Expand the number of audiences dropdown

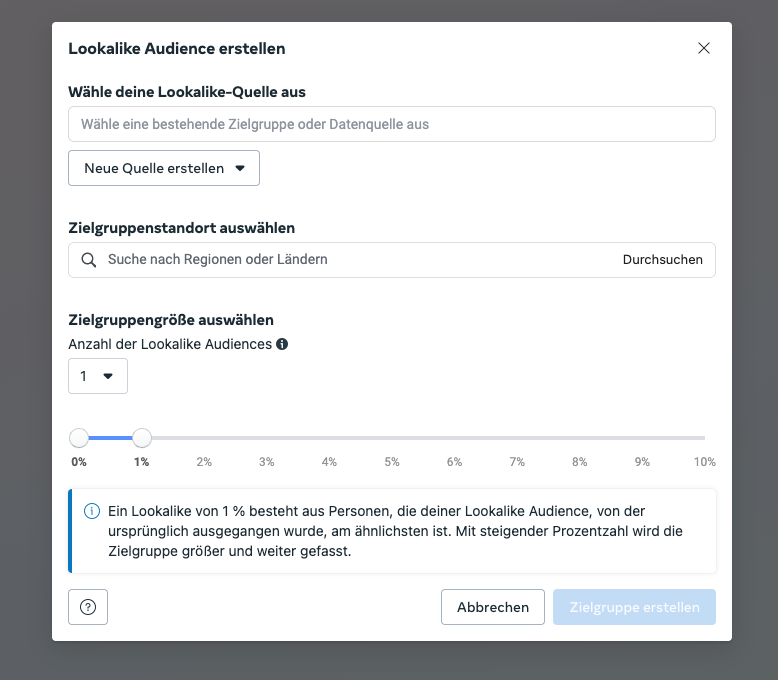pos(98,376)
